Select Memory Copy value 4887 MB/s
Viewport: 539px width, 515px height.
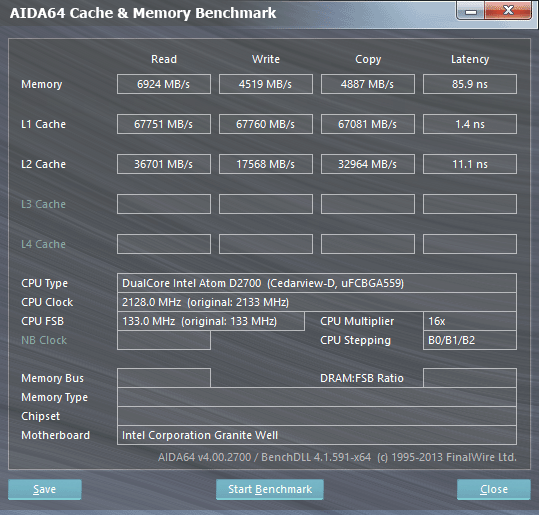(x=368, y=84)
